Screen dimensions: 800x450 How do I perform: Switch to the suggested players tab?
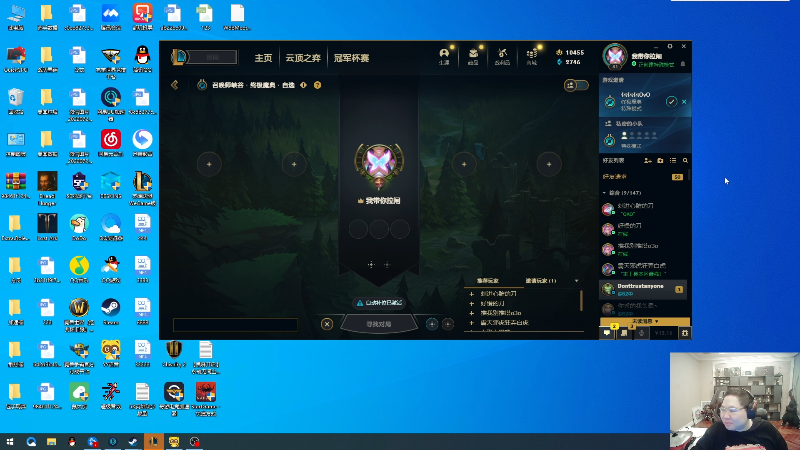(487, 281)
